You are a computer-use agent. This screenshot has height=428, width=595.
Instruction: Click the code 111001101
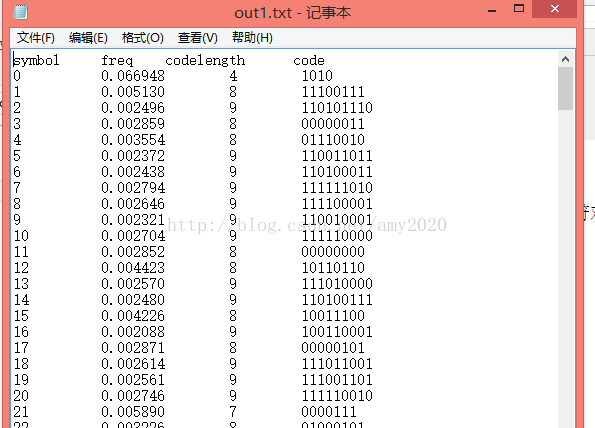coord(337,380)
